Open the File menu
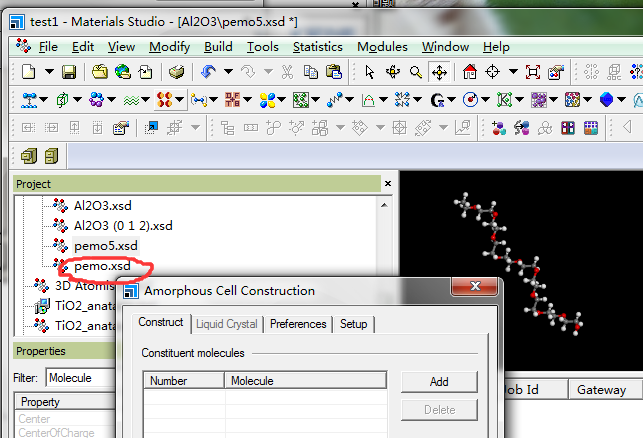 48,47
